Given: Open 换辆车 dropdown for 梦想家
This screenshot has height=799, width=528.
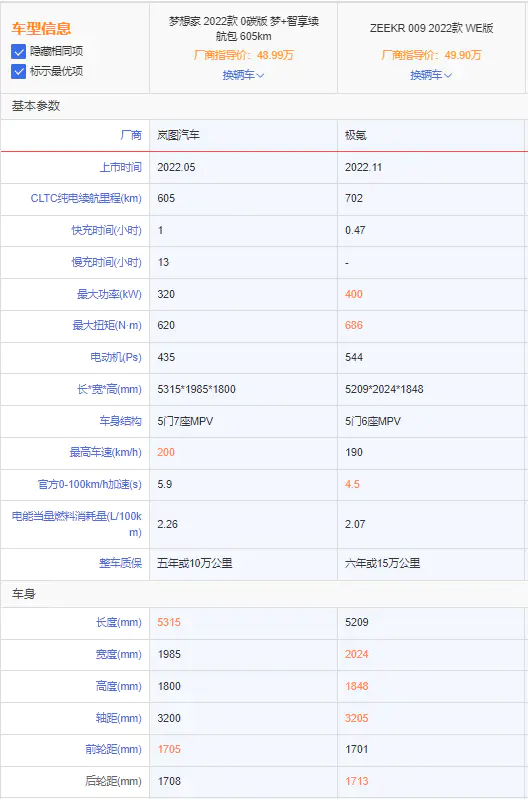Looking at the screenshot, I should pyautogui.click(x=243, y=75).
